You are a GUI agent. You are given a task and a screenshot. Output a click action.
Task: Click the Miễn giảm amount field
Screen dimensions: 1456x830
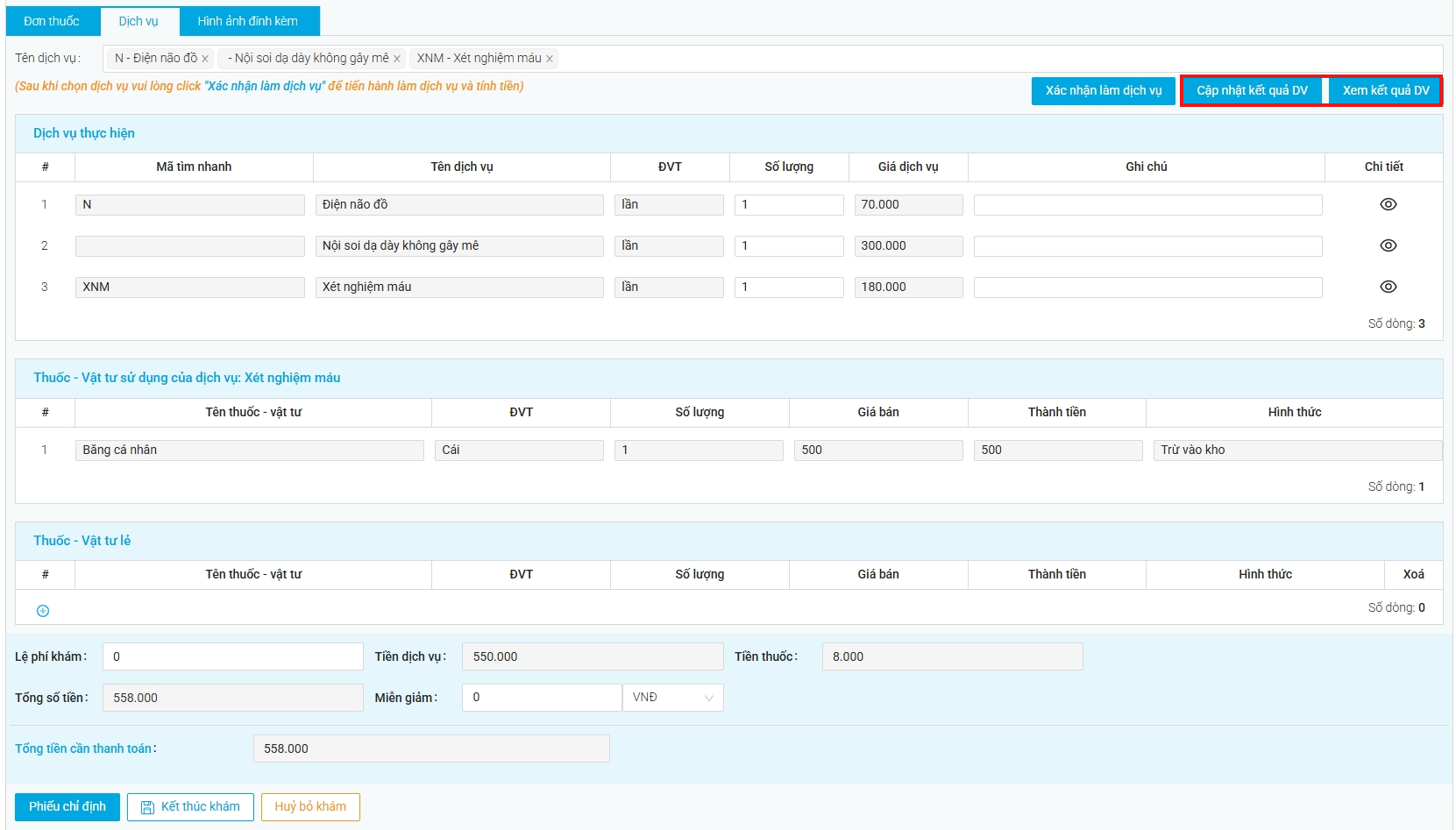pyautogui.click(x=542, y=698)
